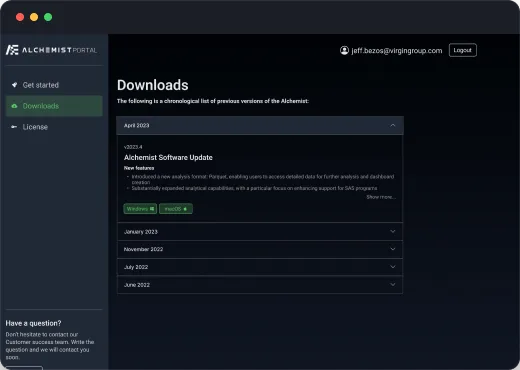Click the cloud icon beside Downloads

coord(14,106)
